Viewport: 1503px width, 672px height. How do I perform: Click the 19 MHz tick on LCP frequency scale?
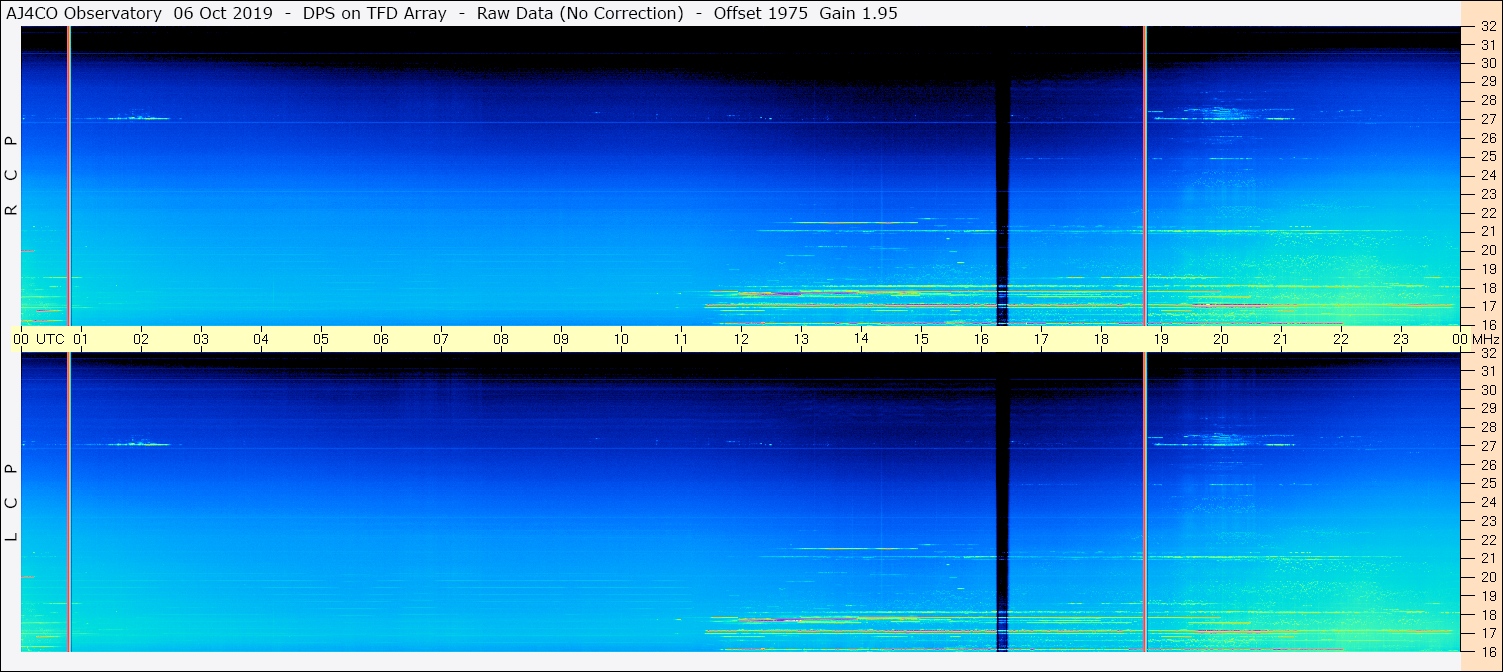1487,595
